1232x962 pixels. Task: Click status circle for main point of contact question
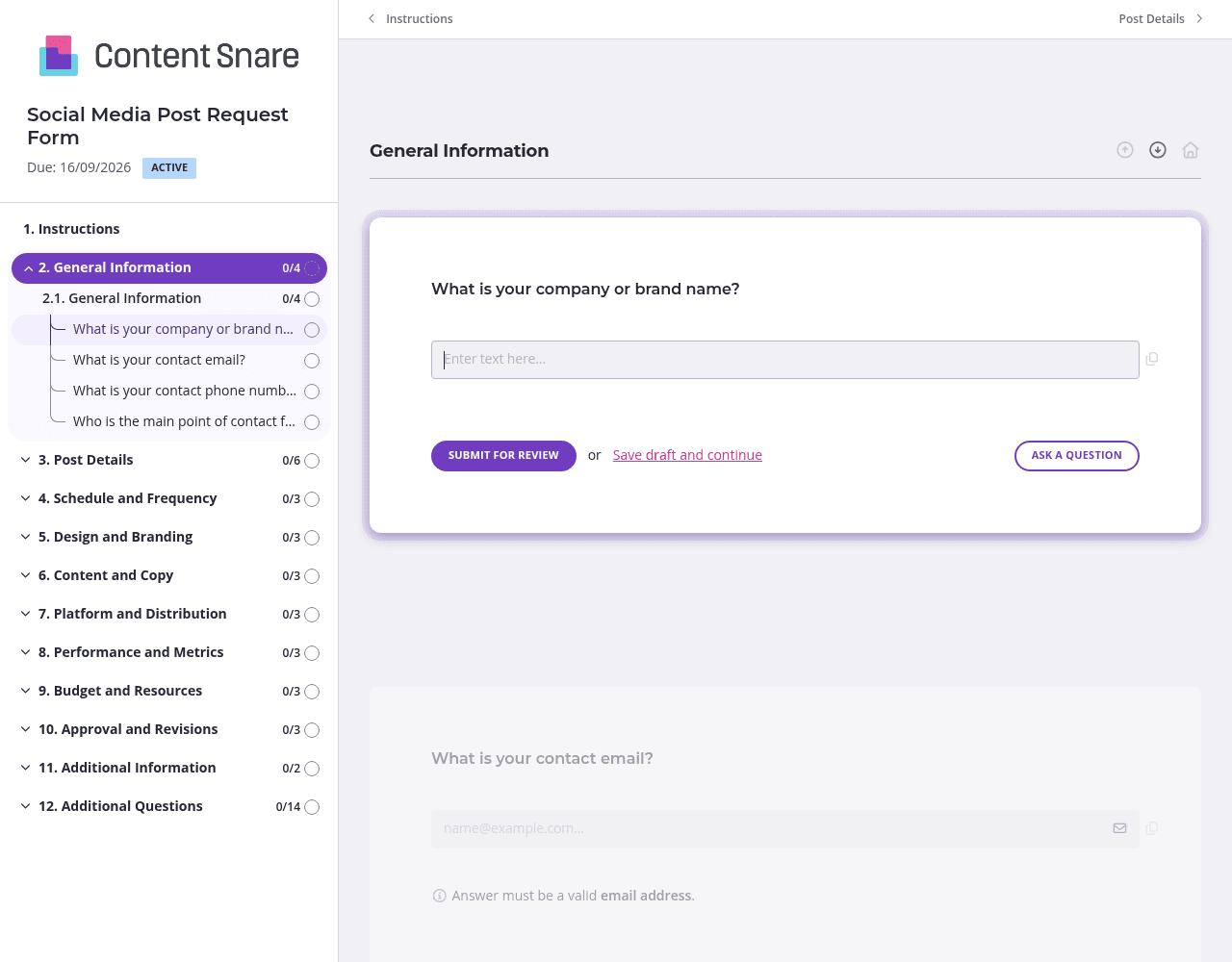[x=312, y=422]
